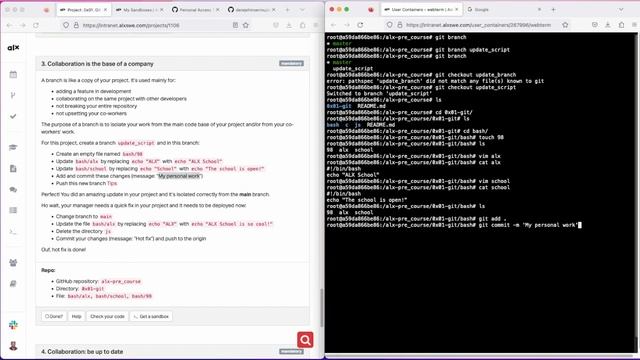Click the terminal git commit command line
This screenshot has height=360, width=640.
tap(454, 225)
